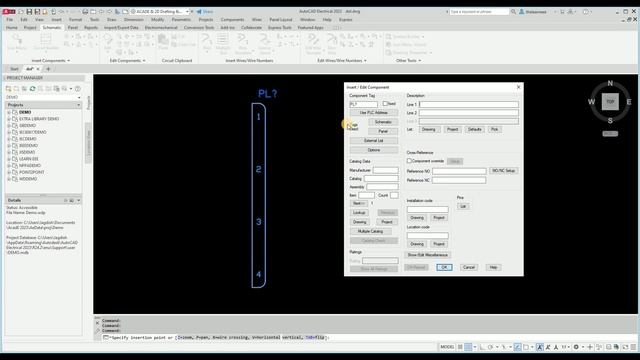Click the help question icon in title bar
The height and width of the screenshot is (360, 640).
586,12
